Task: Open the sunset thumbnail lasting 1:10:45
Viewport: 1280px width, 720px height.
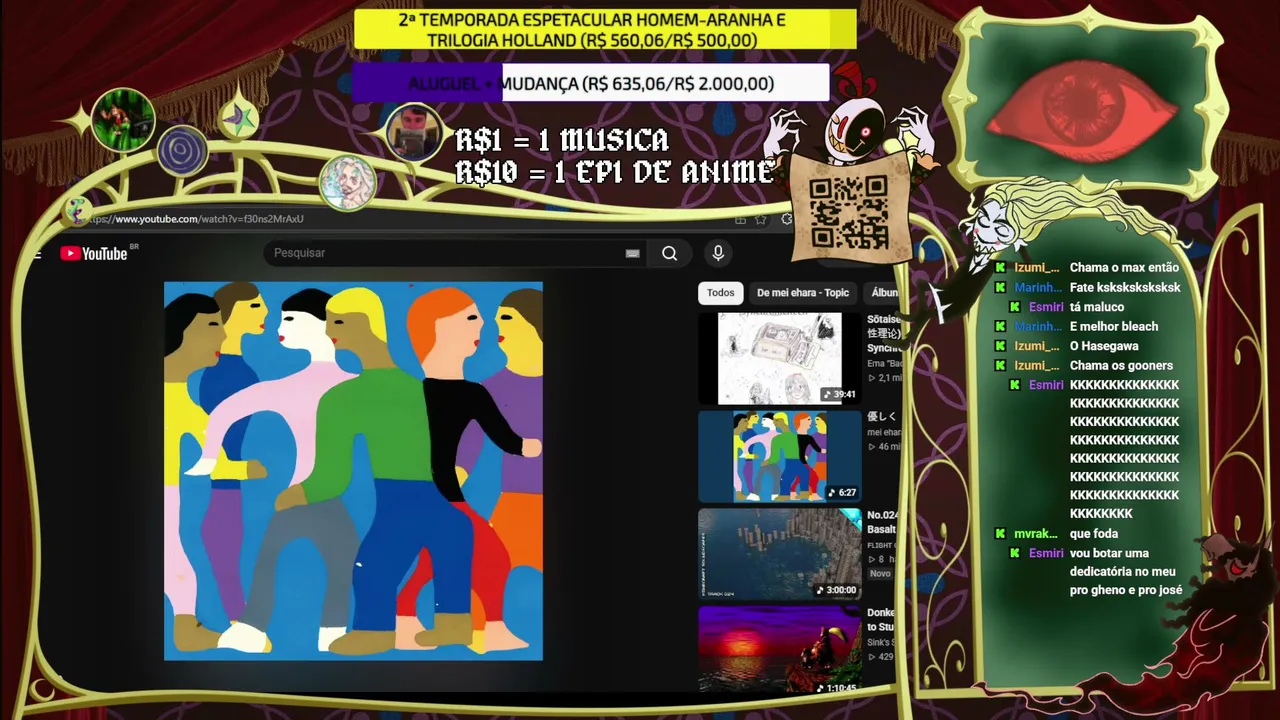Action: pos(780,650)
